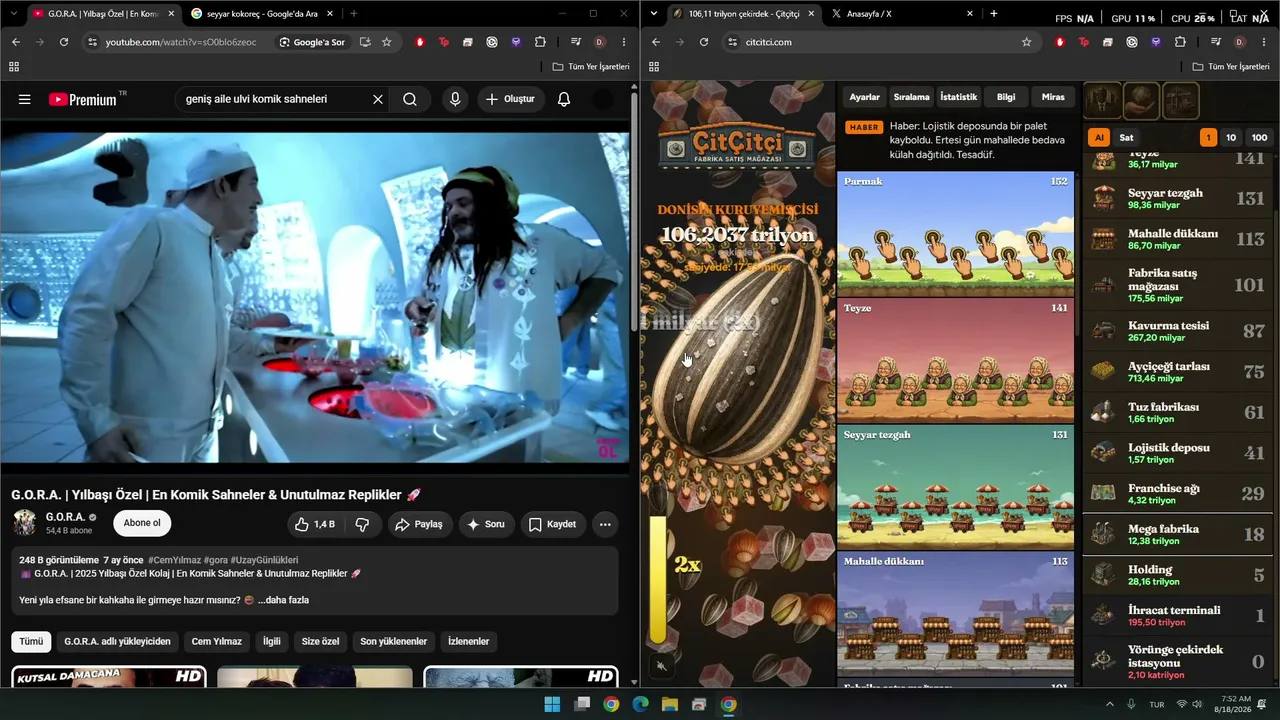Buy Mahalle dükkanı building
This screenshot has width=1280, height=720.
coord(1178,239)
